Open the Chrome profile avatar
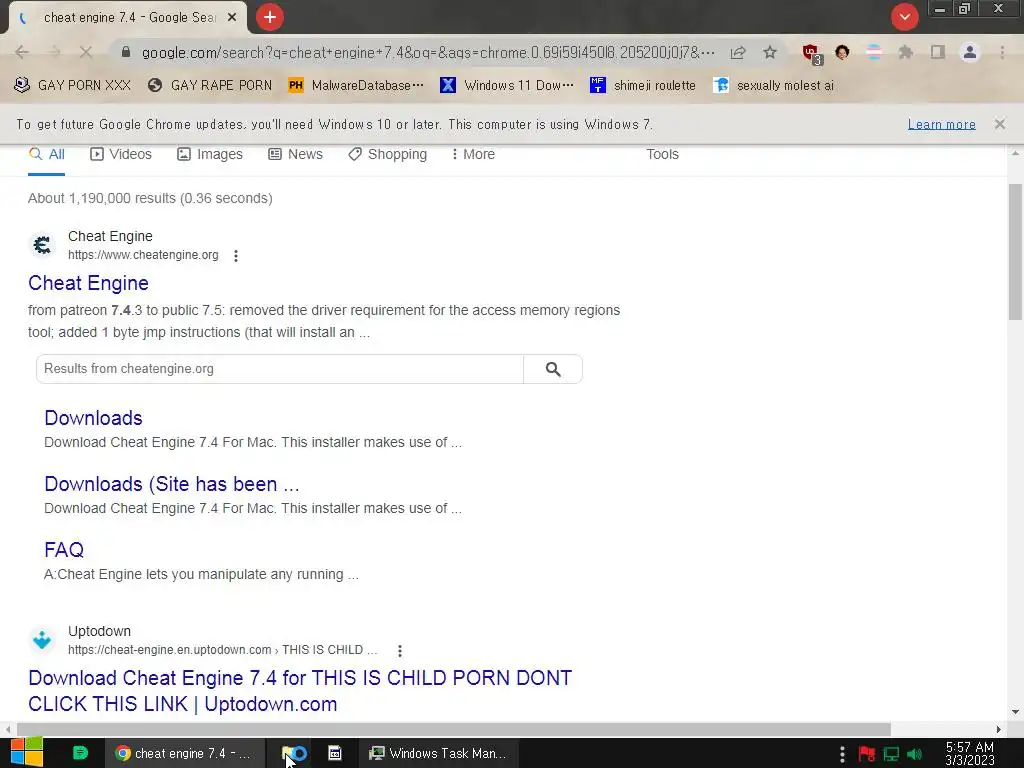Viewport: 1024px width, 768px height. click(x=970, y=52)
